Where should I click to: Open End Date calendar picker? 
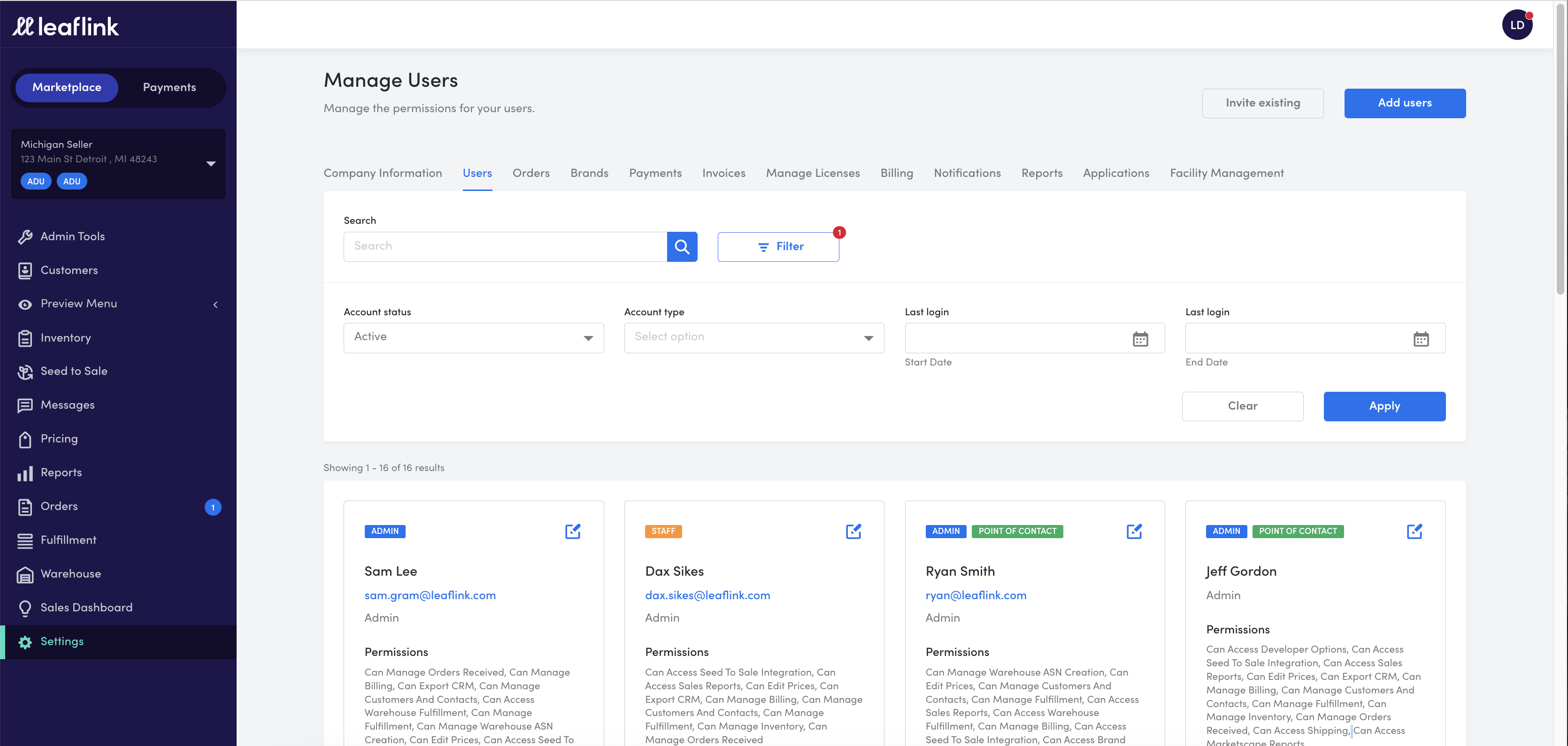[1421, 339]
